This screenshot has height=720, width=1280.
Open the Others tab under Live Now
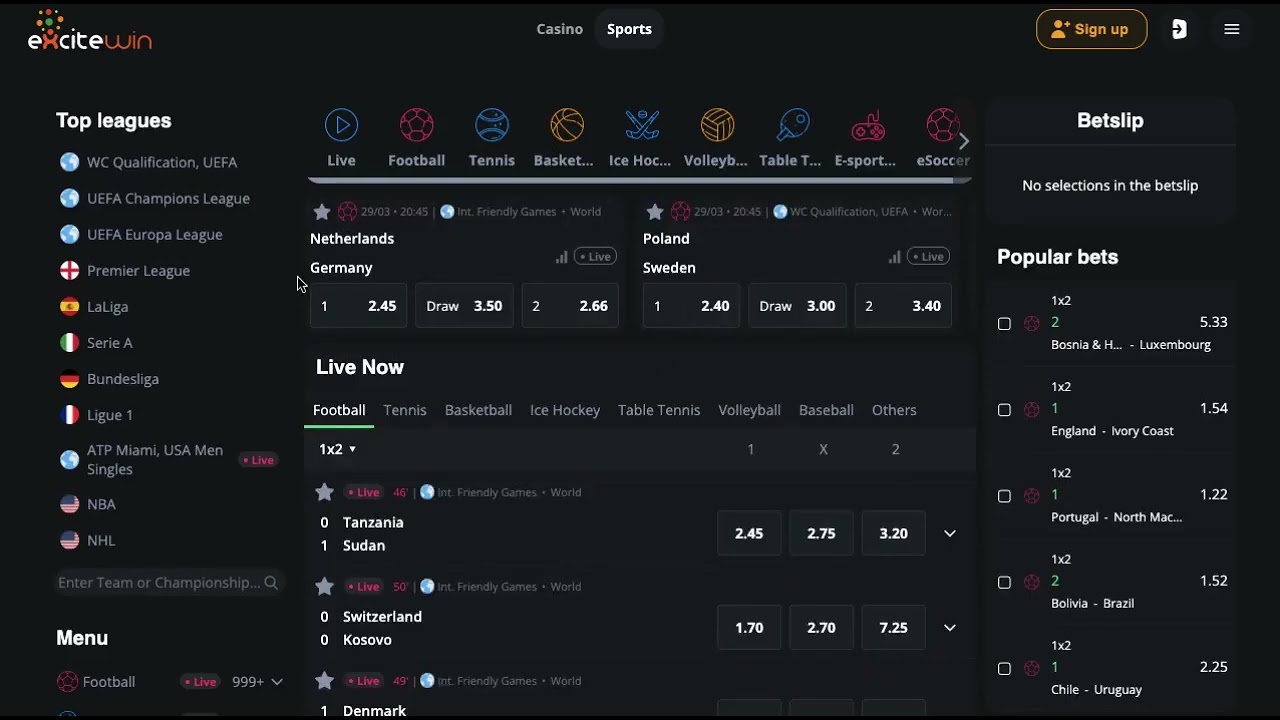point(894,410)
